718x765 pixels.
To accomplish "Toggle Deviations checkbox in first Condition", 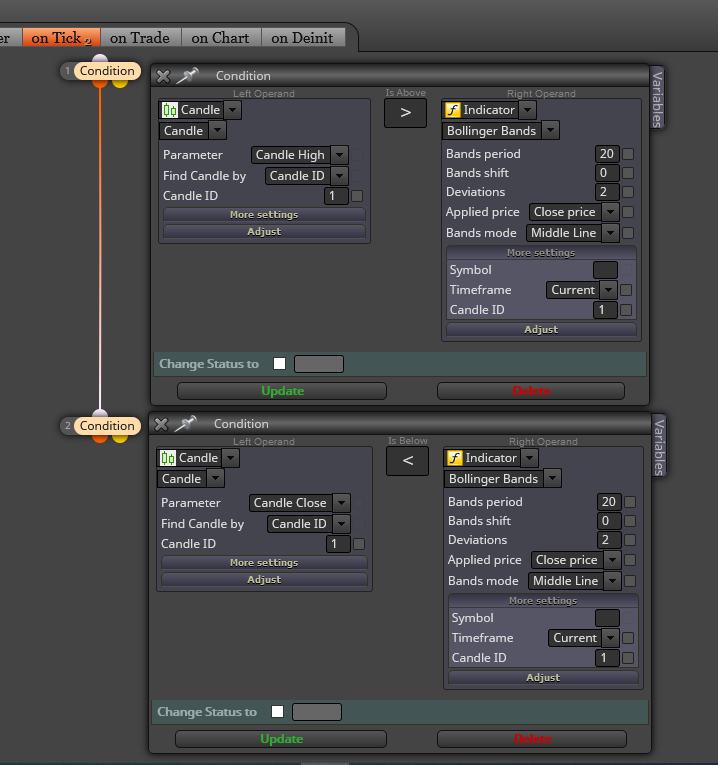I will click(x=628, y=192).
